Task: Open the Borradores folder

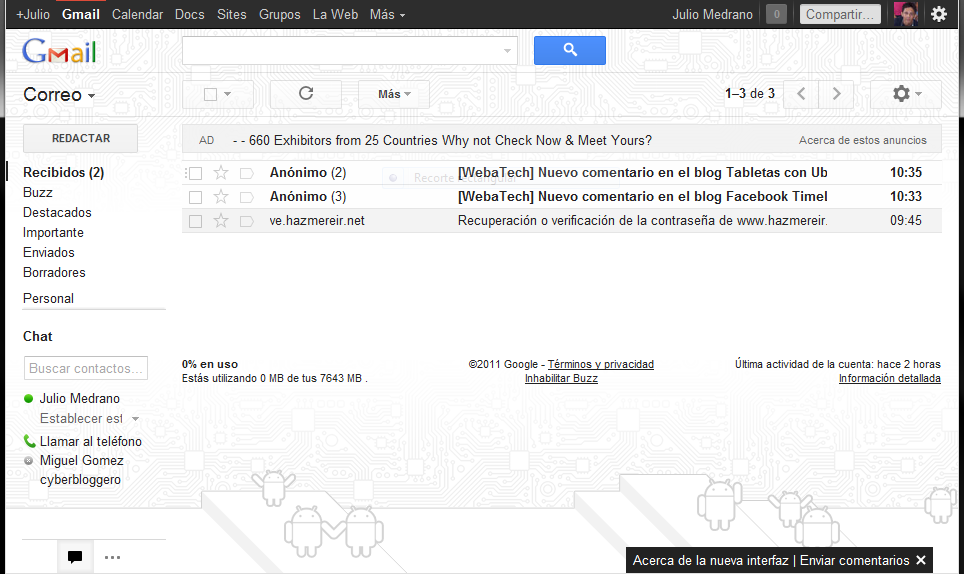Action: (x=54, y=272)
